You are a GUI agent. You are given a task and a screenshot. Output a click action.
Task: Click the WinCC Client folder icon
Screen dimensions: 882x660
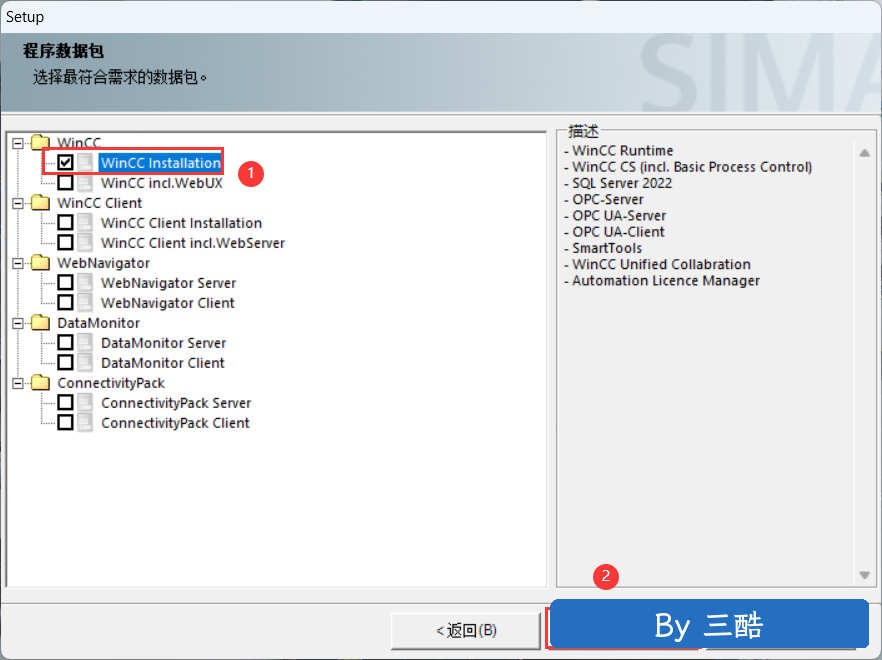tap(40, 203)
